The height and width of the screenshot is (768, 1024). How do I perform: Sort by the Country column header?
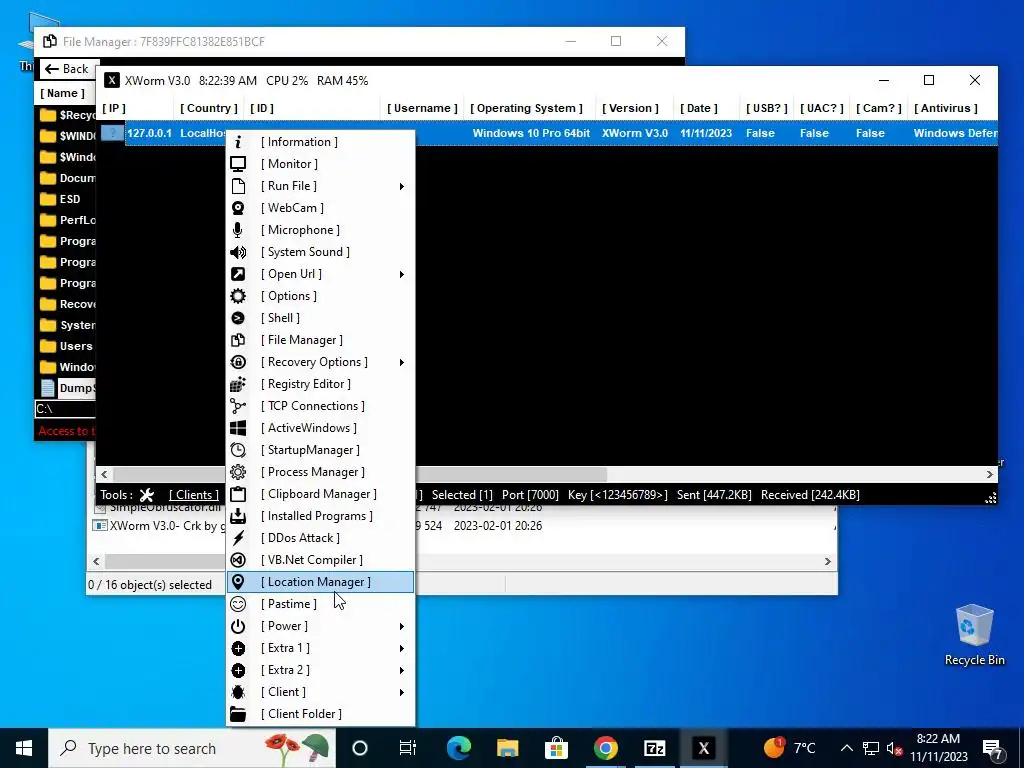[x=209, y=108]
